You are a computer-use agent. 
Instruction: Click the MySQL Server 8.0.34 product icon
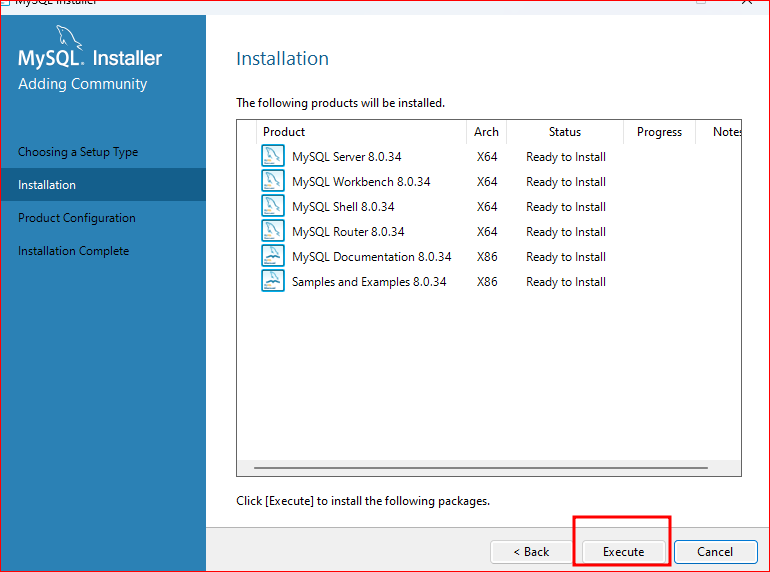(273, 156)
